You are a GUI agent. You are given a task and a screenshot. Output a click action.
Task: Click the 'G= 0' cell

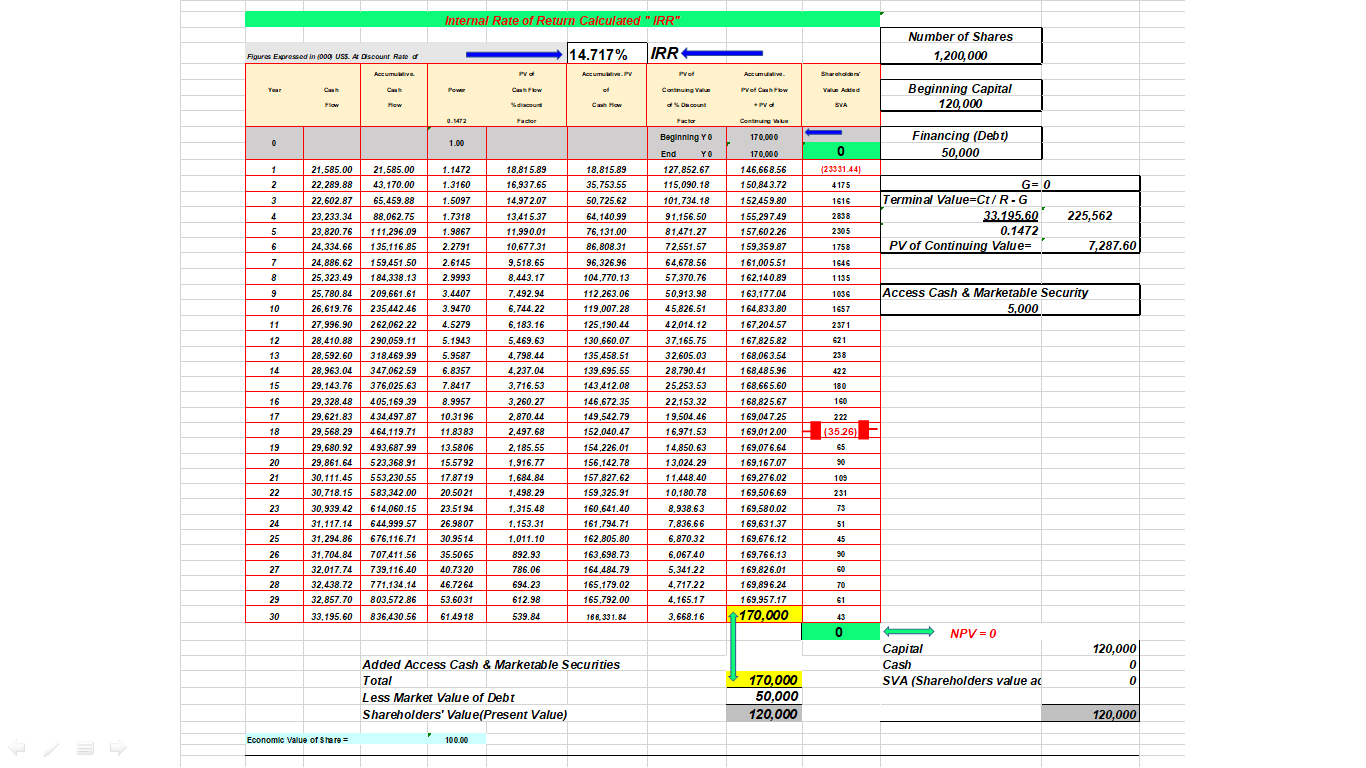pyautogui.click(x=1036, y=185)
